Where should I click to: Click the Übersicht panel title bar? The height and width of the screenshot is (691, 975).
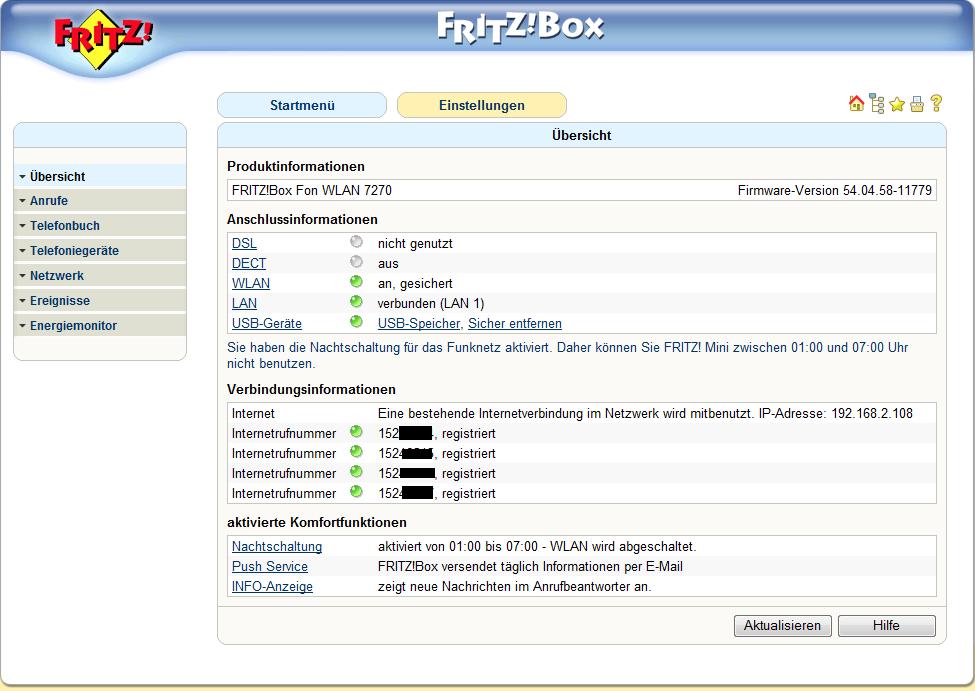tap(581, 136)
